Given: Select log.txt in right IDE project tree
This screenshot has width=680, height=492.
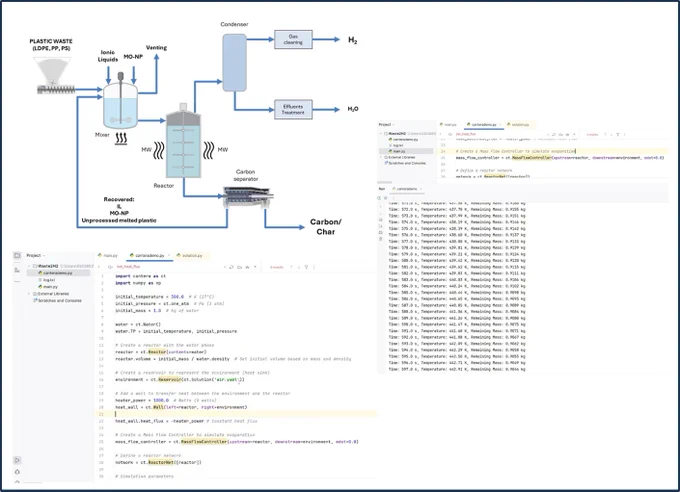Looking at the screenshot, I should point(396,145).
